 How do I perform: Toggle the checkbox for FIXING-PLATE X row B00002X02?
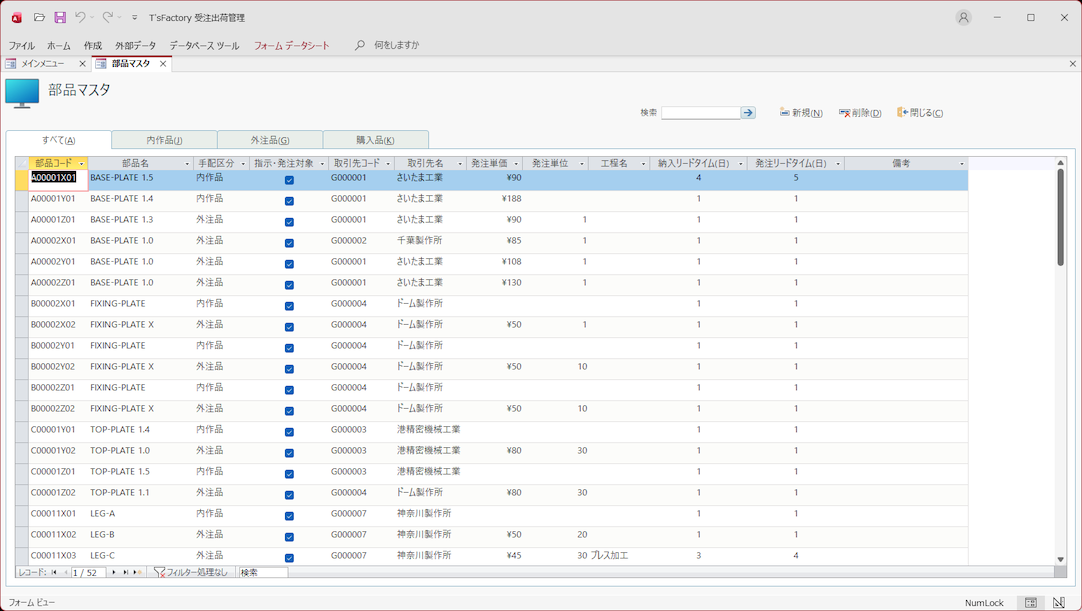point(289,327)
